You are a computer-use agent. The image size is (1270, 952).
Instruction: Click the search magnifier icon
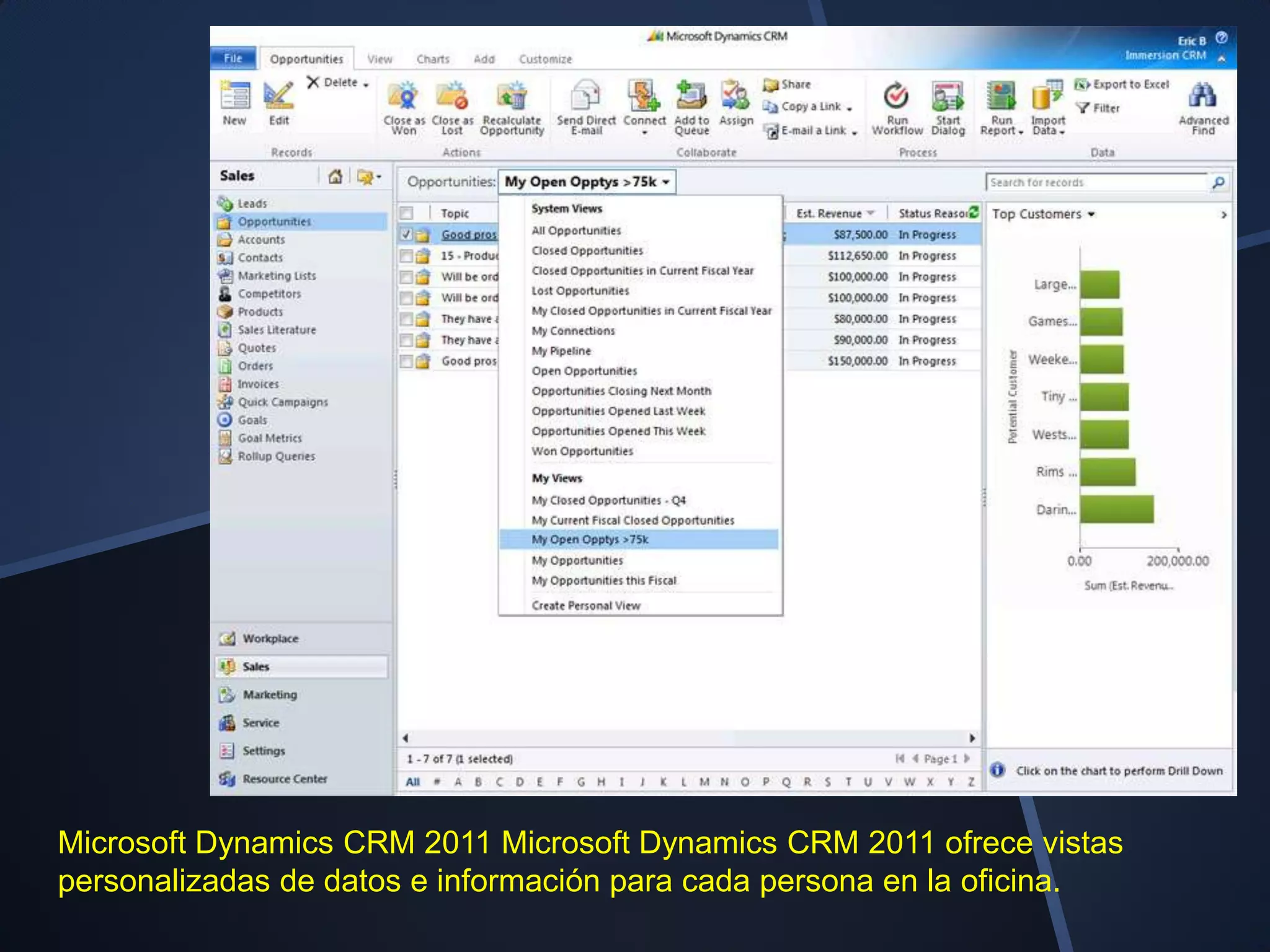(1218, 182)
